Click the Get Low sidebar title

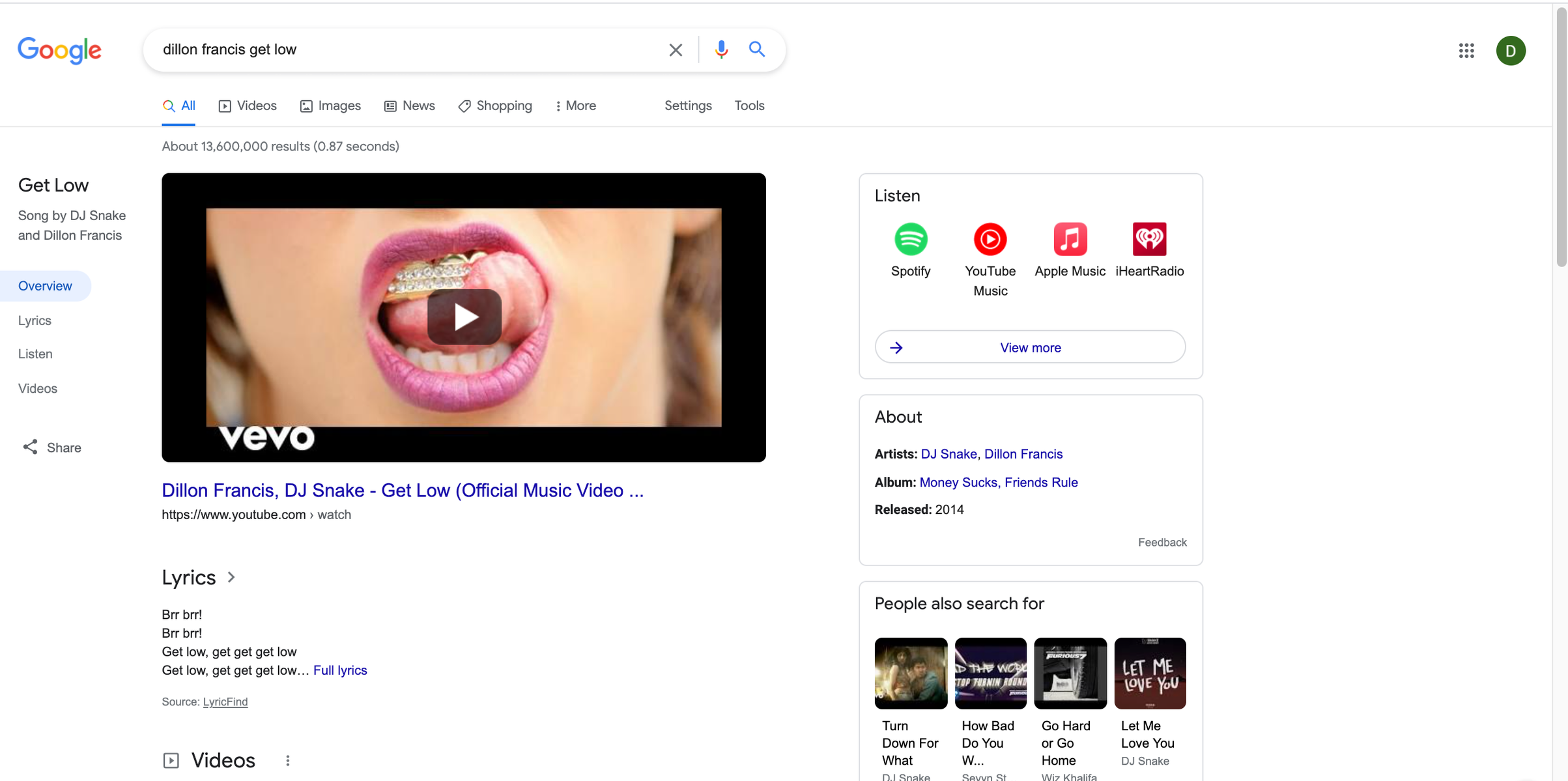click(x=53, y=185)
